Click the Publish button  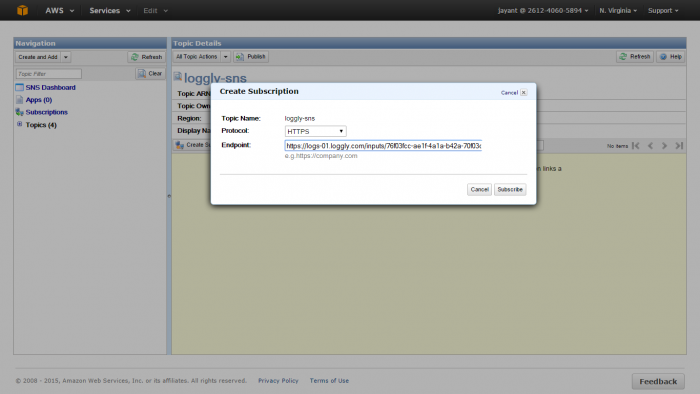pyautogui.click(x=251, y=57)
